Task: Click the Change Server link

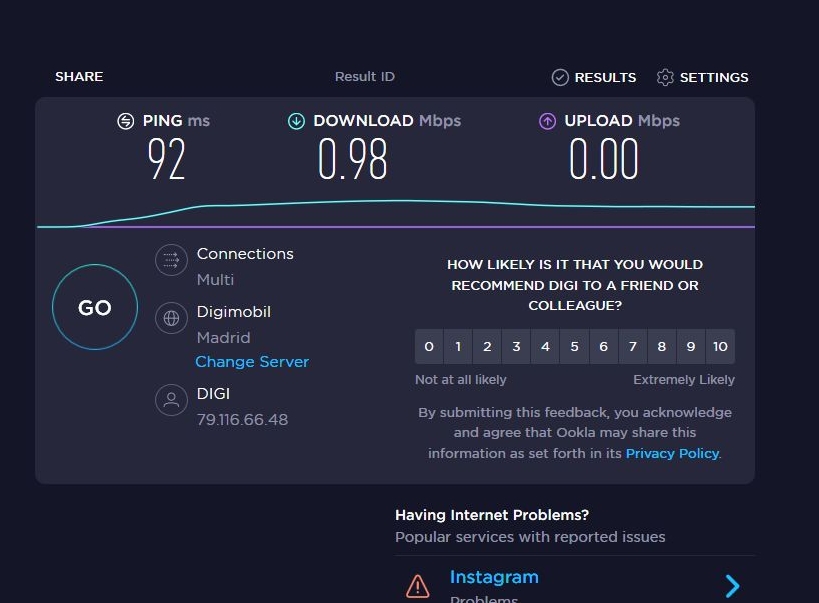Action: (x=252, y=362)
